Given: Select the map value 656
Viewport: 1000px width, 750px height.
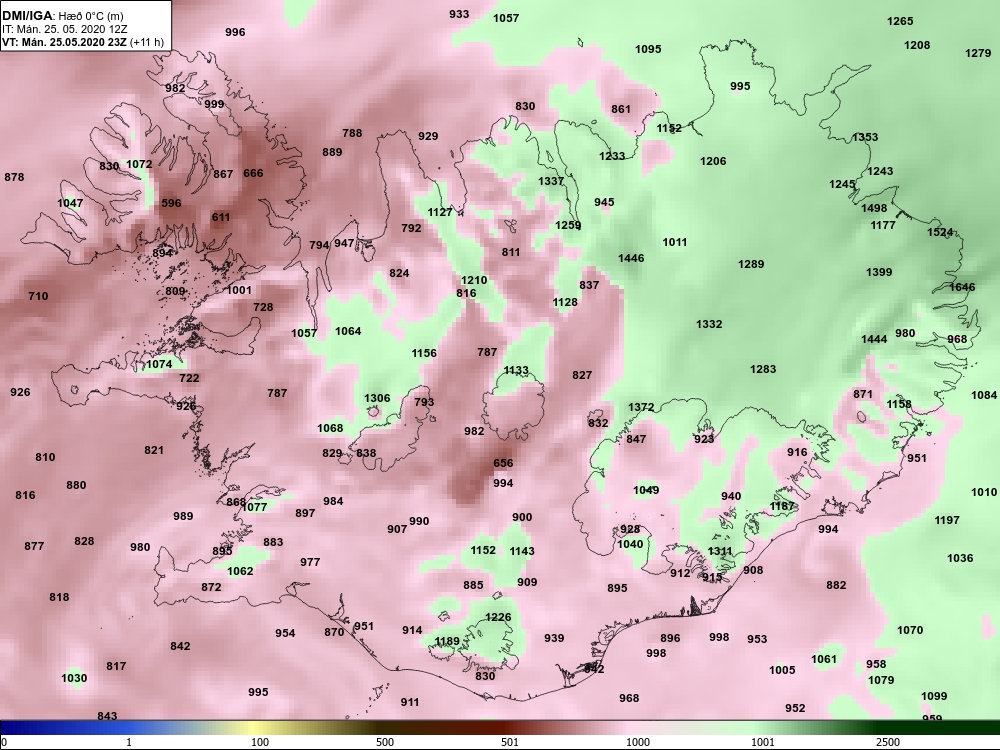Looking at the screenshot, I should click(503, 463).
